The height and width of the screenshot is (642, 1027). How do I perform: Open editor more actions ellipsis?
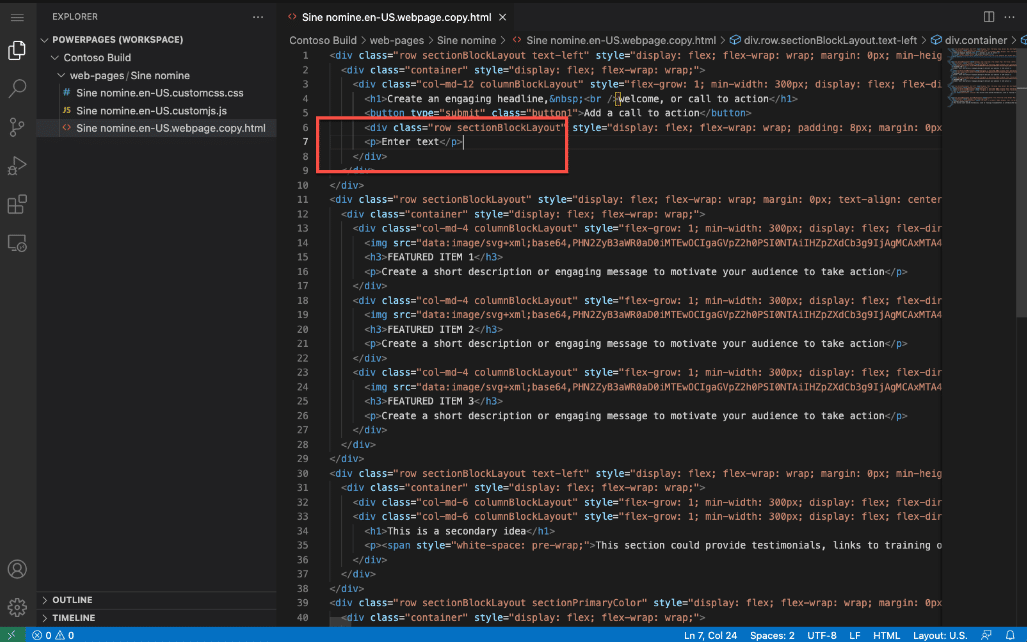(1009, 17)
